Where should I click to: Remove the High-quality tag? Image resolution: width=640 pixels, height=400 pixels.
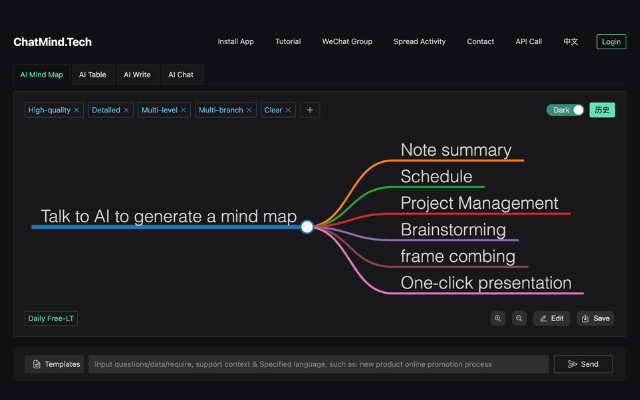pos(76,110)
